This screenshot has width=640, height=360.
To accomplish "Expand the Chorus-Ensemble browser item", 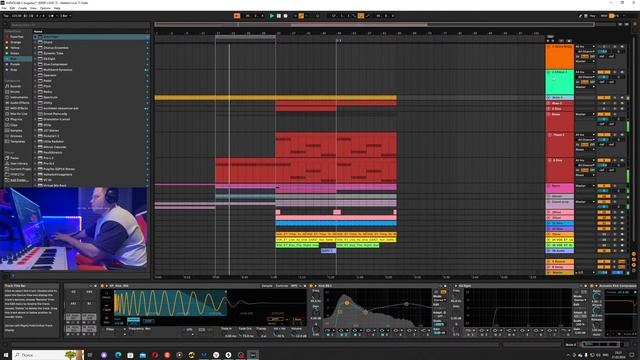I will click(x=36, y=48).
